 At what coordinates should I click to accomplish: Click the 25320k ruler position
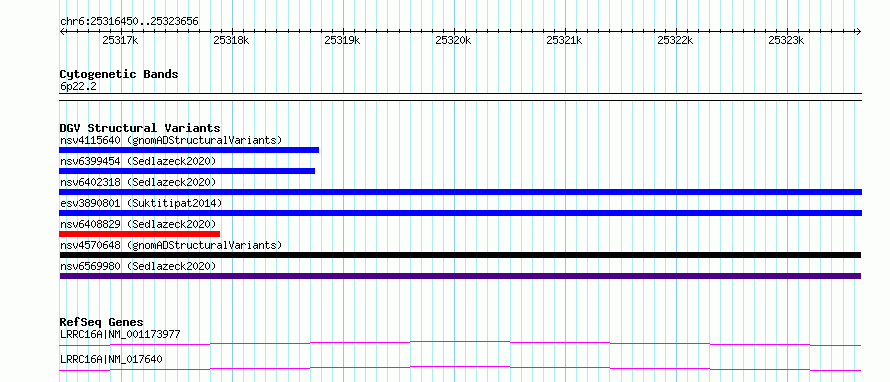click(x=453, y=41)
